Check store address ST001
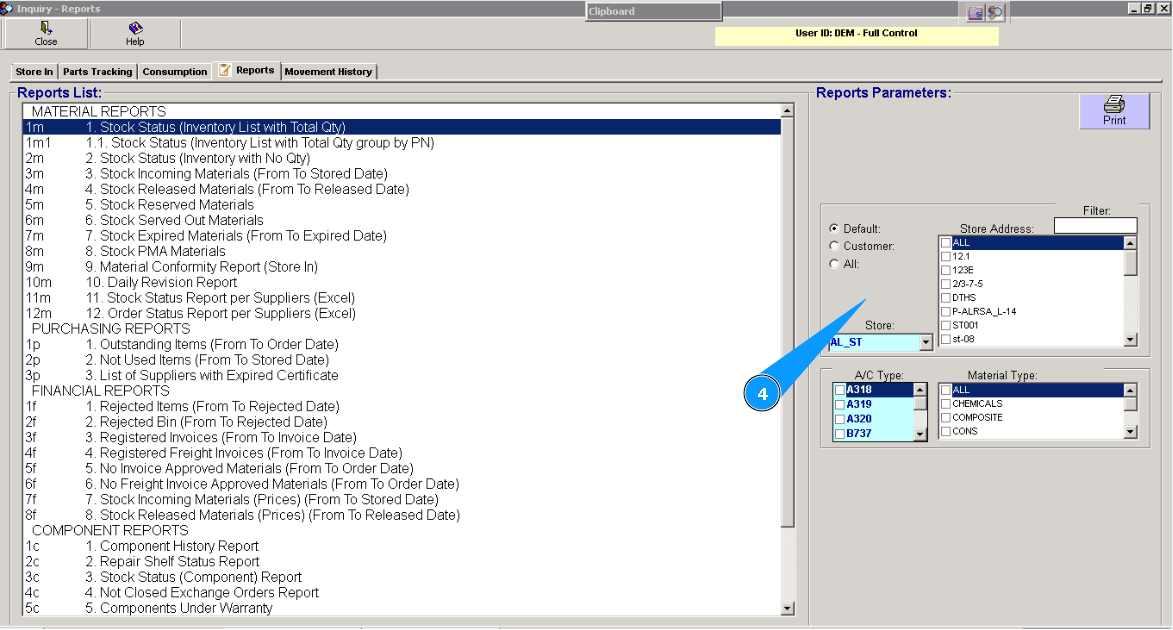Viewport: 1173px width, 630px height. coord(946,325)
